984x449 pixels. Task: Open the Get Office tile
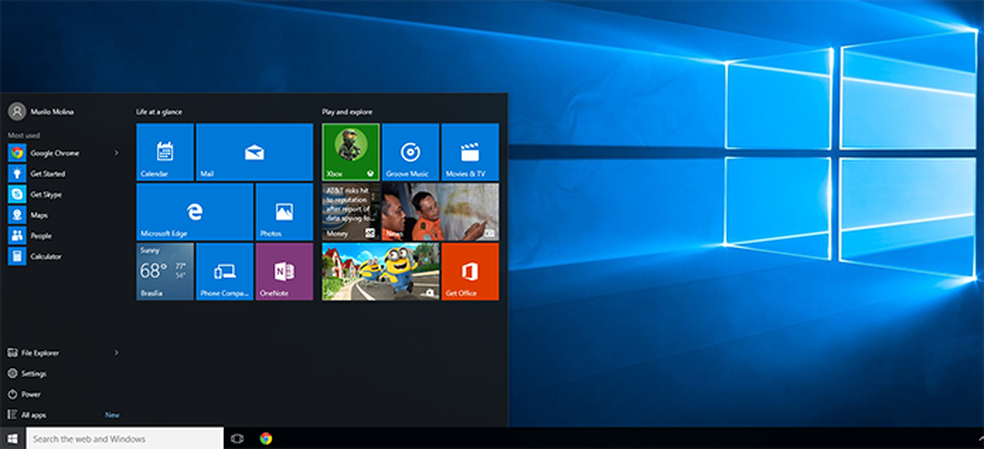pos(470,271)
